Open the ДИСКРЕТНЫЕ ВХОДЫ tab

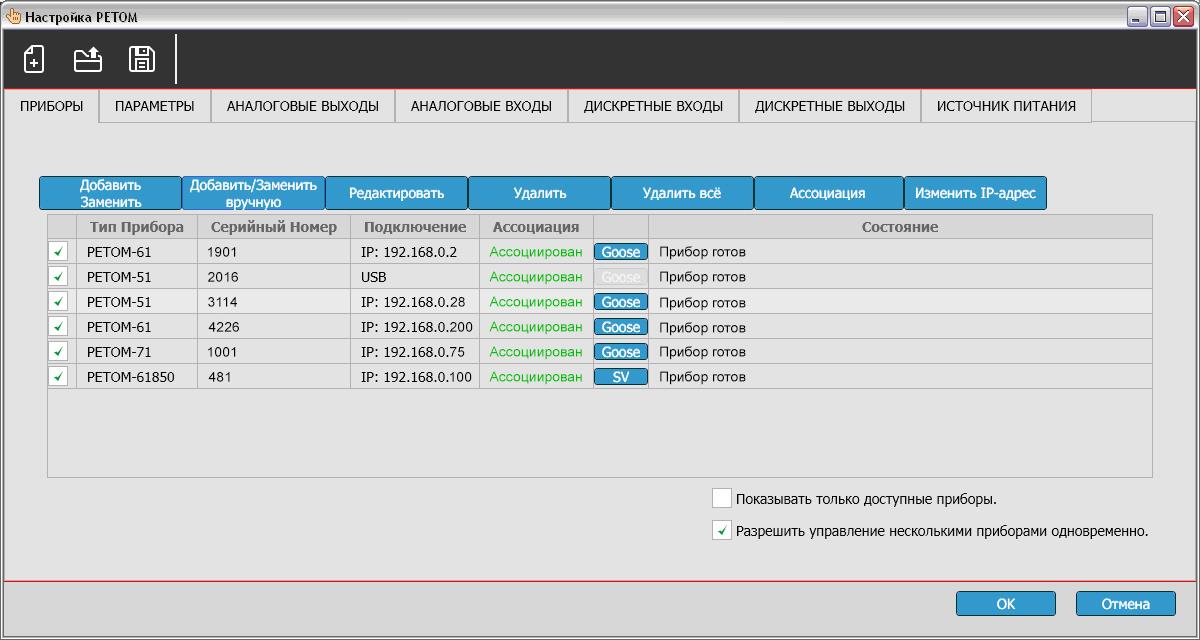(654, 106)
